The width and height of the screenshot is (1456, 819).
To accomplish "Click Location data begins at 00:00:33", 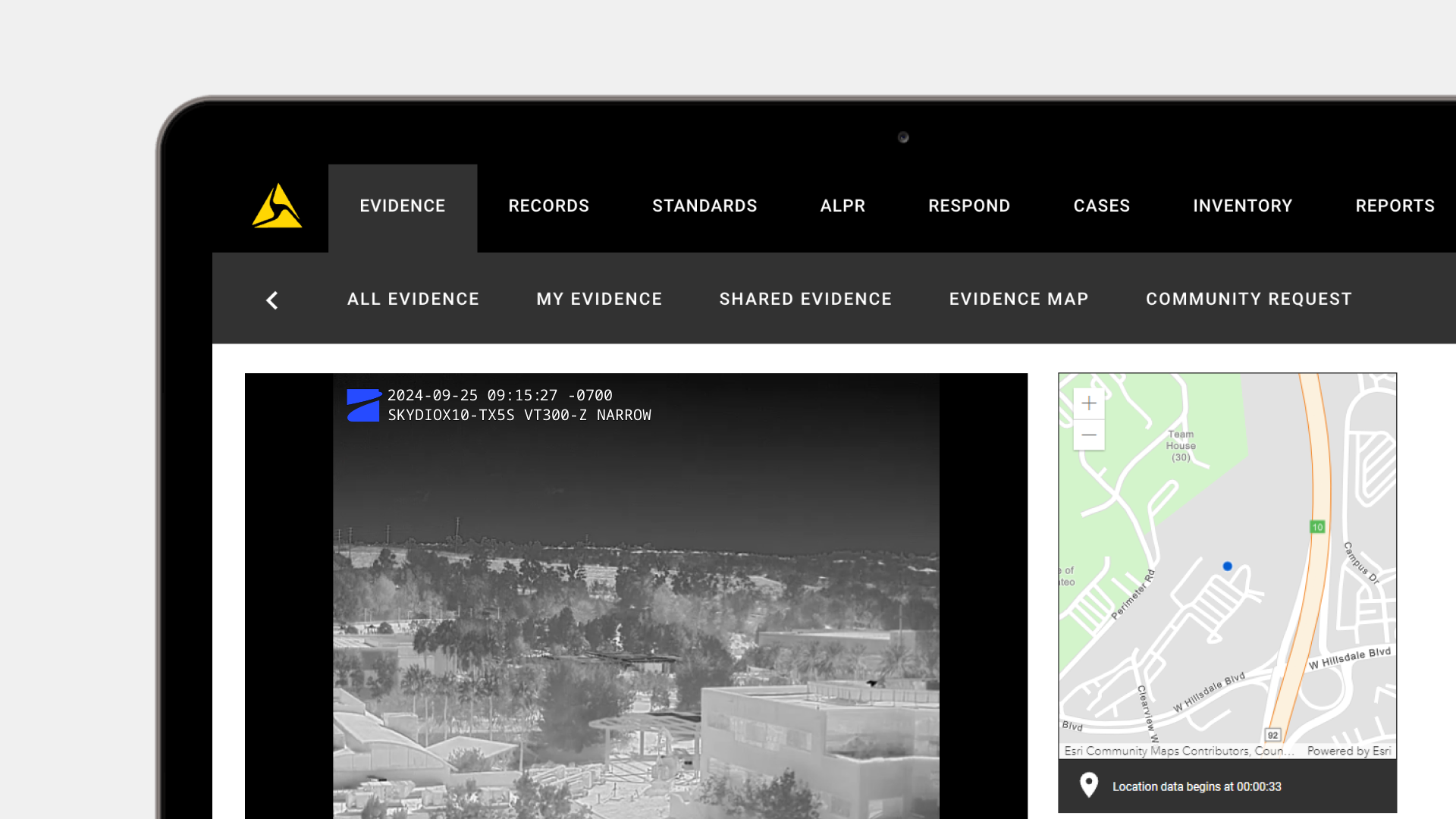I will pos(1197,786).
